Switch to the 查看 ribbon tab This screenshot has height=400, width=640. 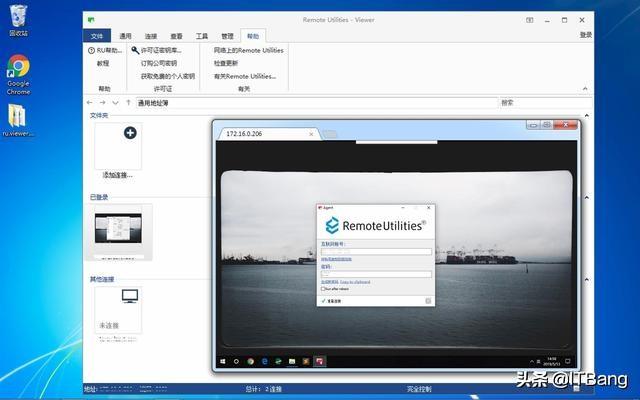click(x=176, y=36)
